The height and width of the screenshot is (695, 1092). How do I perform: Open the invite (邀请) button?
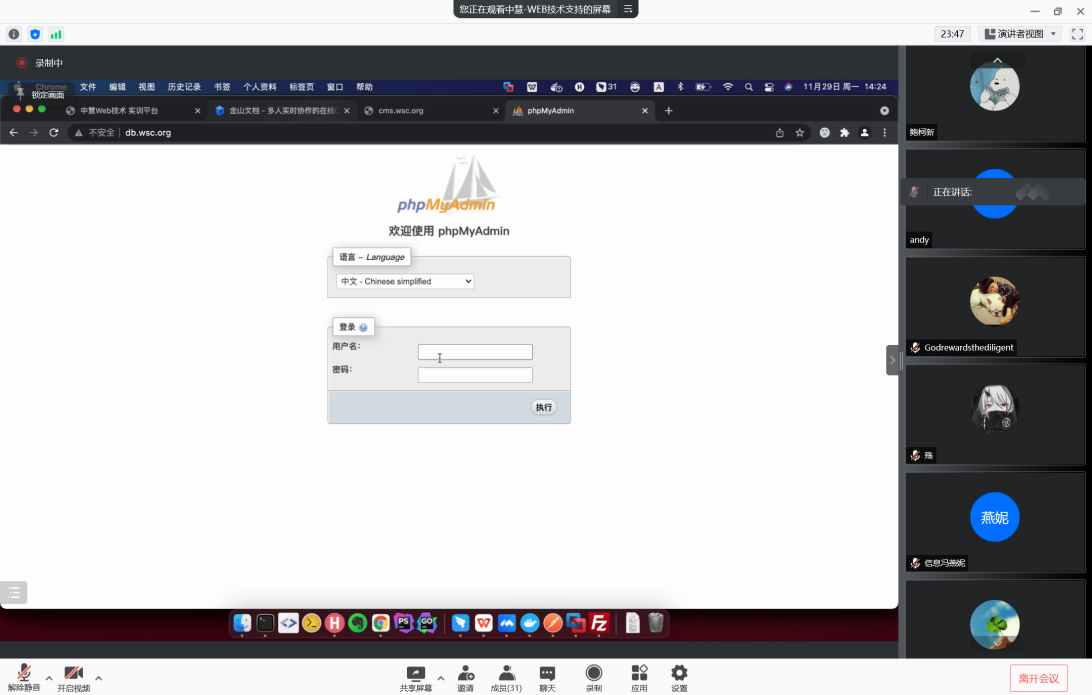[x=465, y=678]
